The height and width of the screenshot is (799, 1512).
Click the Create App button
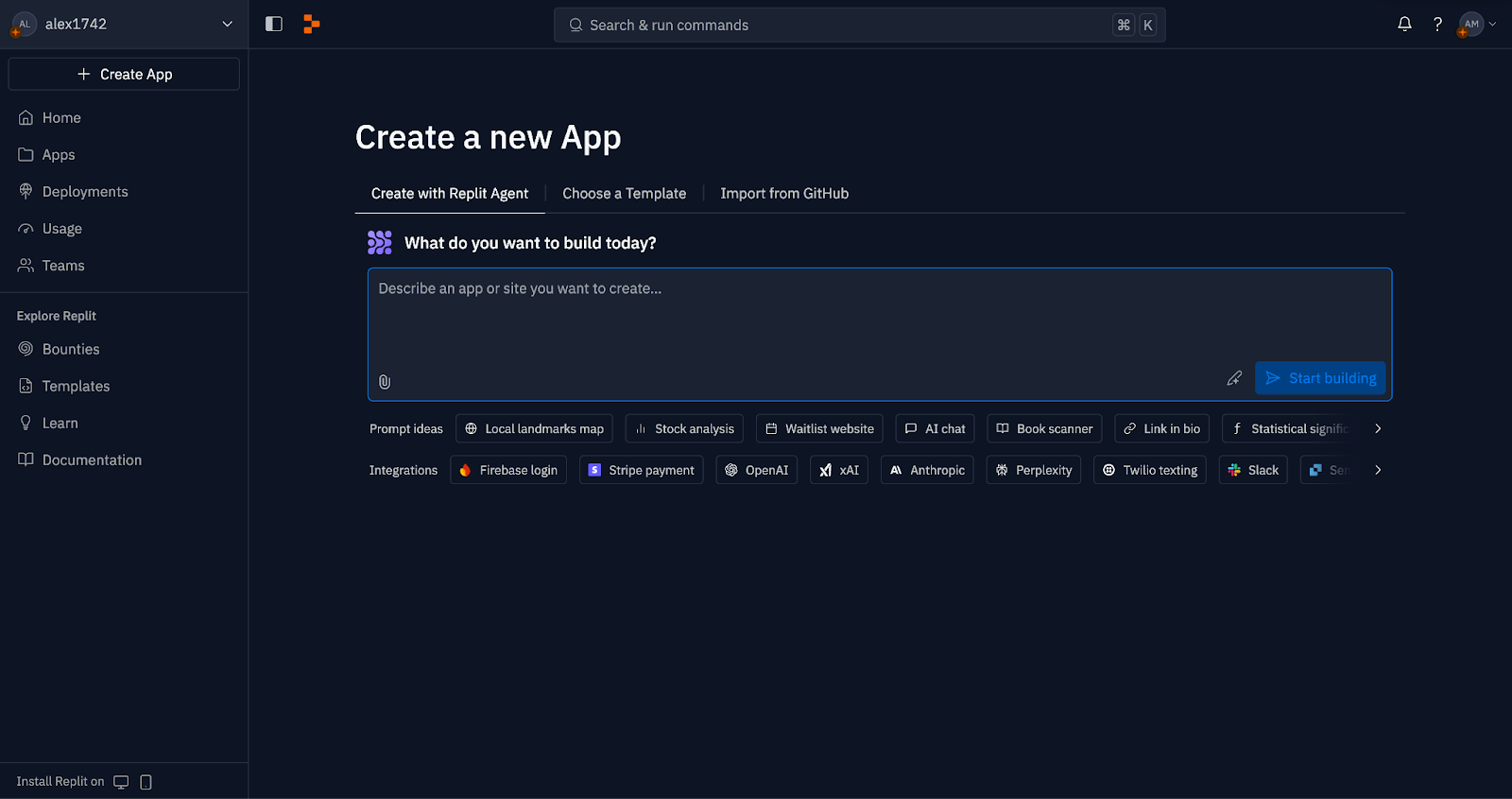point(124,74)
